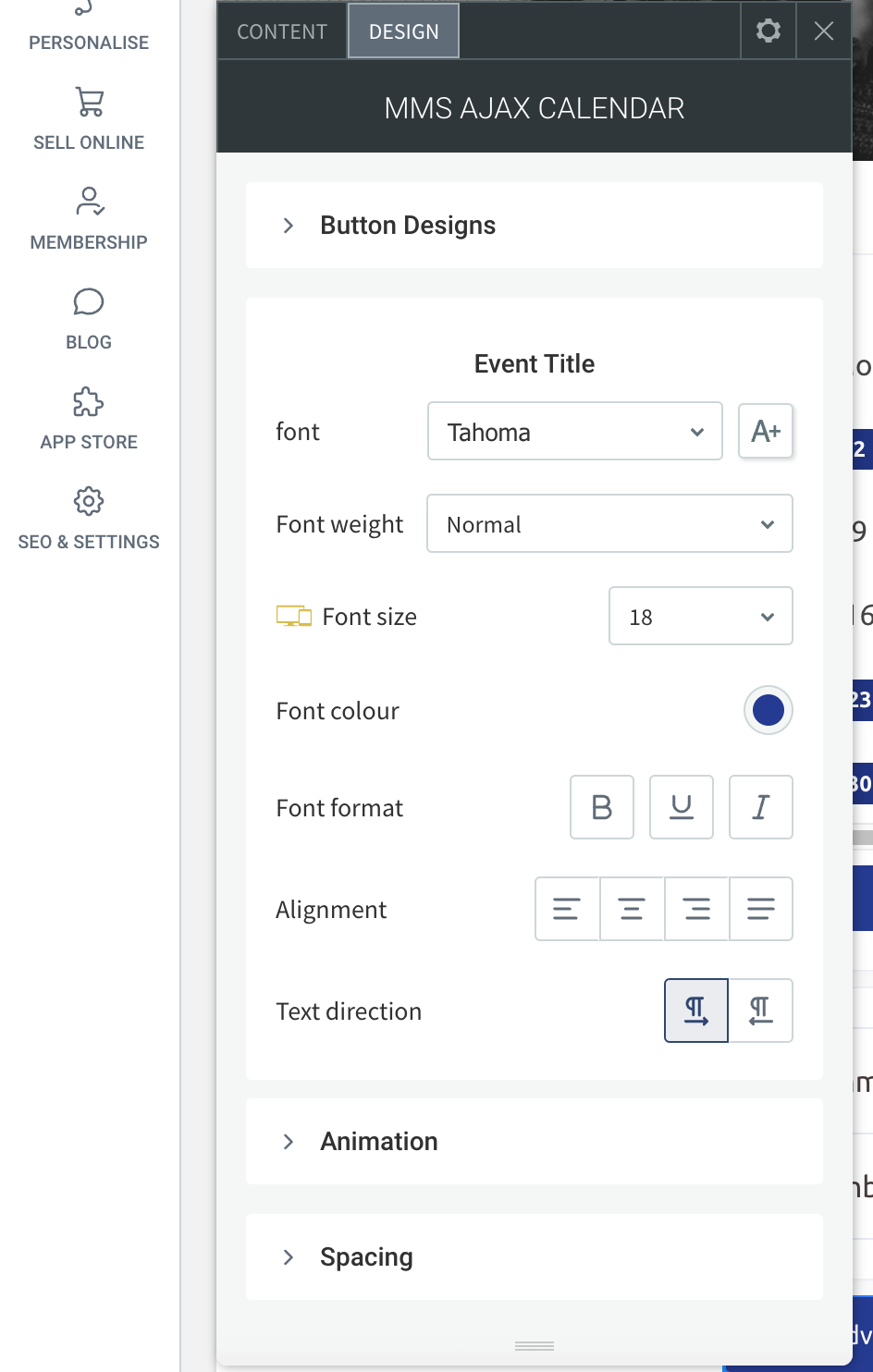
Task: Expand the Button Designs section
Action: (408, 225)
